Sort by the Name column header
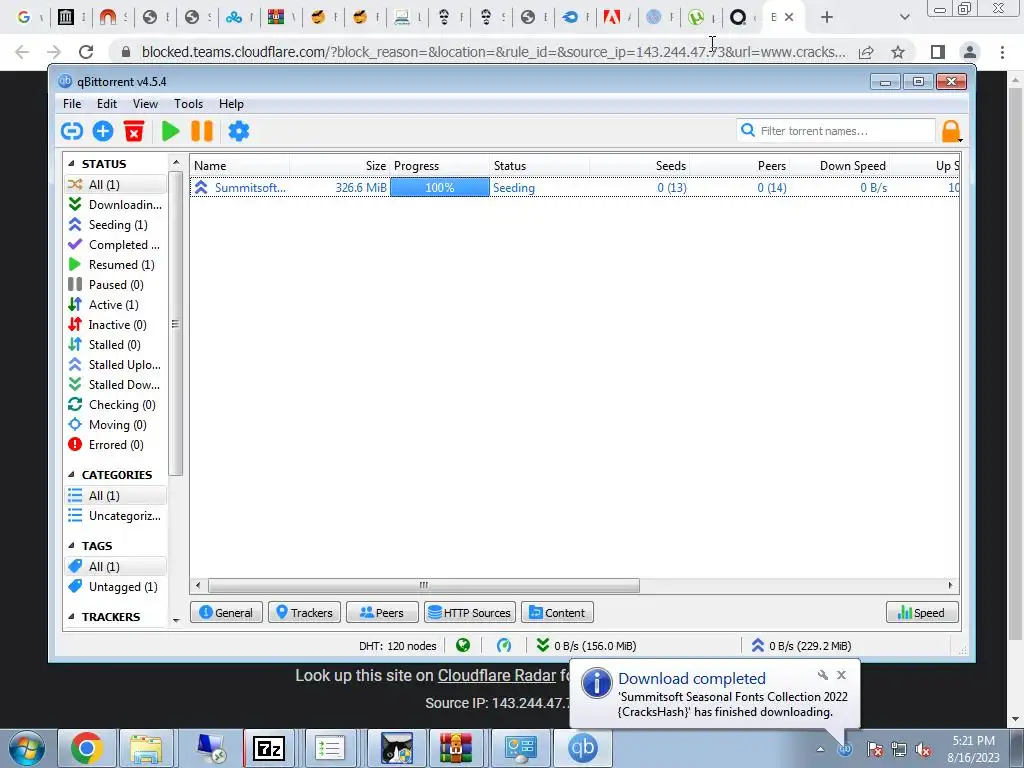The width and height of the screenshot is (1024, 768). 239,166
